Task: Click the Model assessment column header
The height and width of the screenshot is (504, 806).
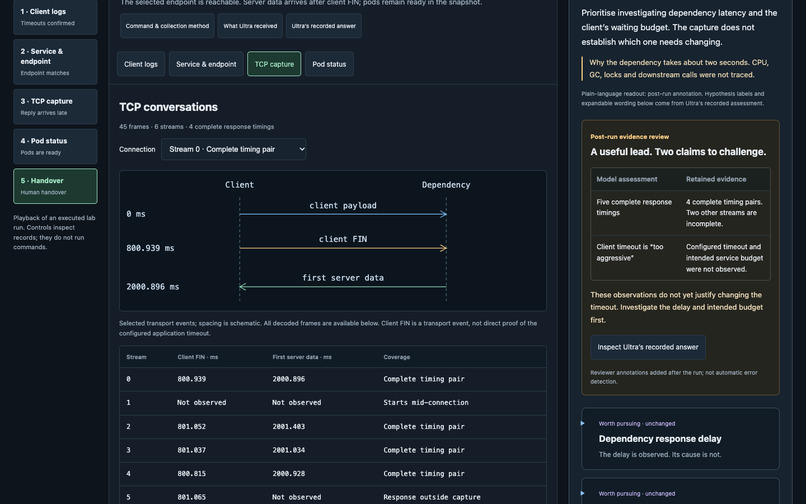Action: pyautogui.click(x=627, y=179)
